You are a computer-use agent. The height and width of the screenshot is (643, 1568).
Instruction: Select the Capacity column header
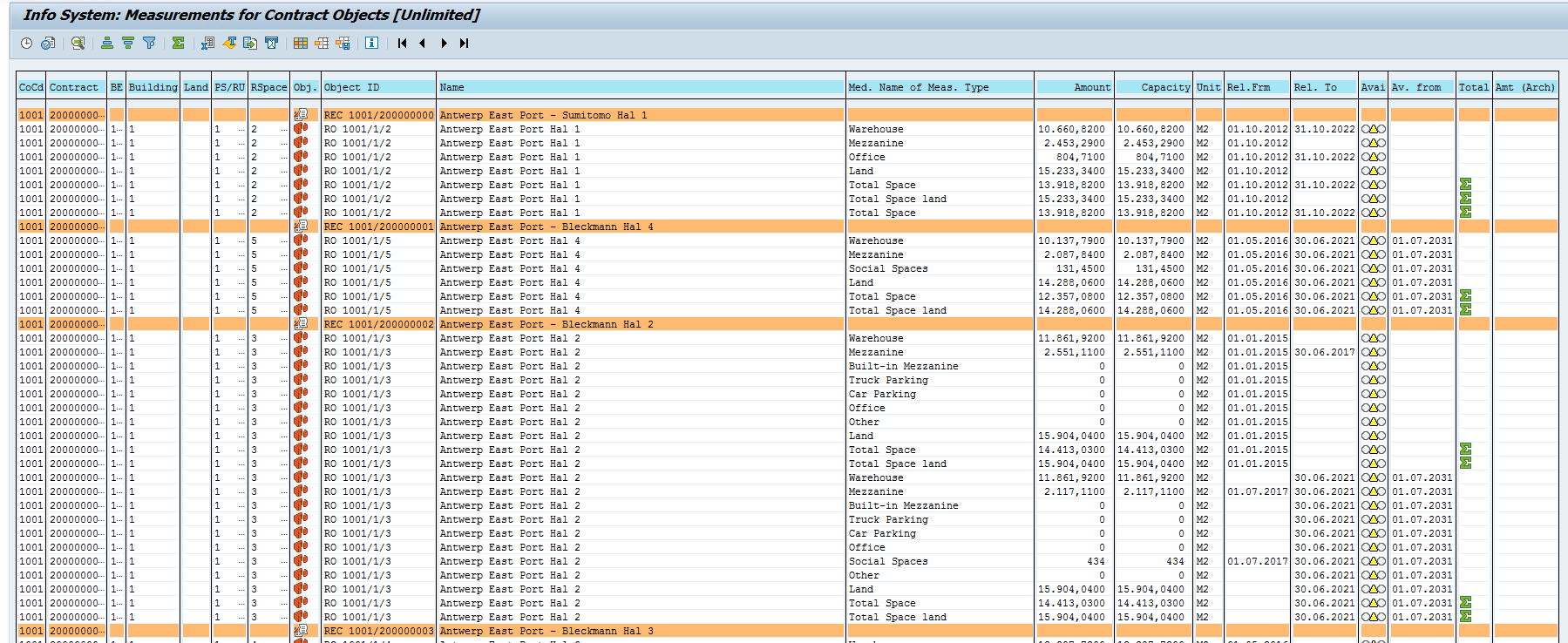1155,87
